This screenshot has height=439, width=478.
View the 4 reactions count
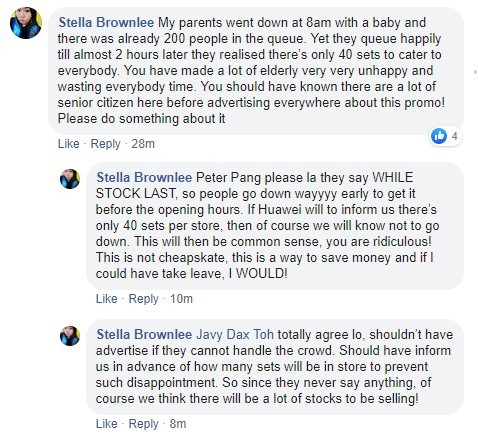click(454, 136)
